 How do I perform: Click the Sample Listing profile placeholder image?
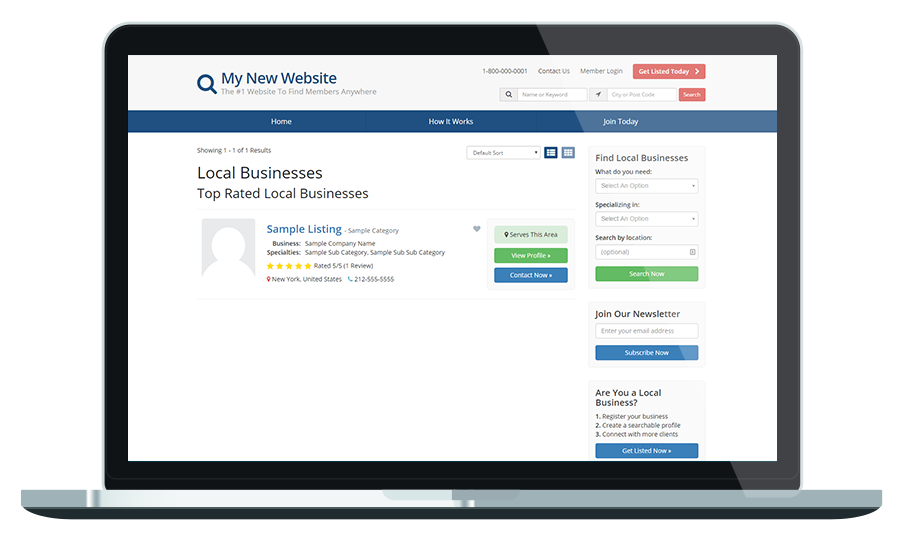(x=228, y=248)
